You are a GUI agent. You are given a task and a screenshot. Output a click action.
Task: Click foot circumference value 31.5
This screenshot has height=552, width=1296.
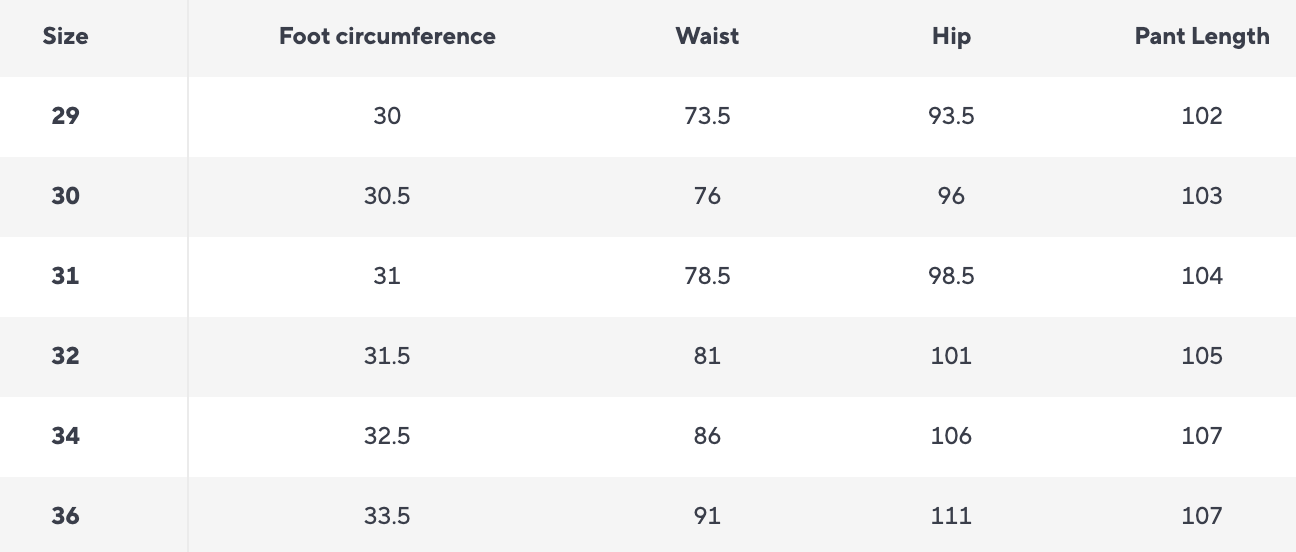click(x=387, y=356)
